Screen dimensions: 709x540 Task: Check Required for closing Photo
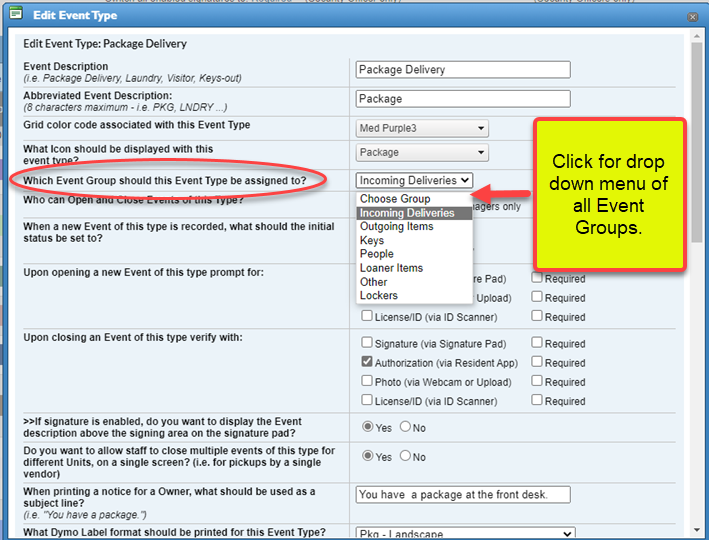[537, 381]
